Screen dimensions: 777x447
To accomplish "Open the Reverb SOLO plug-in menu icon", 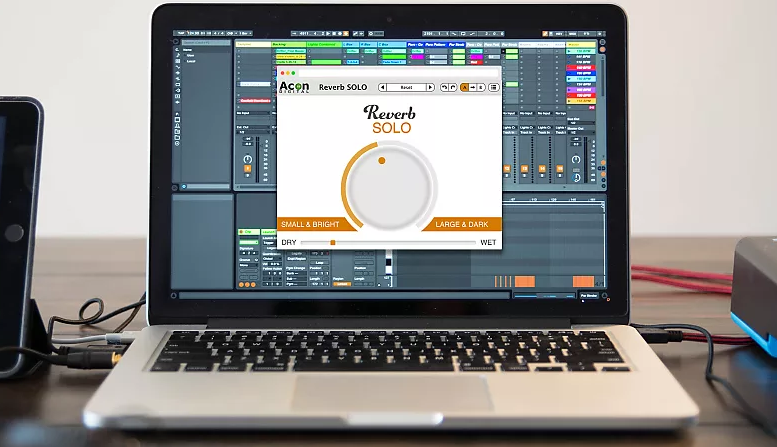I will [494, 87].
